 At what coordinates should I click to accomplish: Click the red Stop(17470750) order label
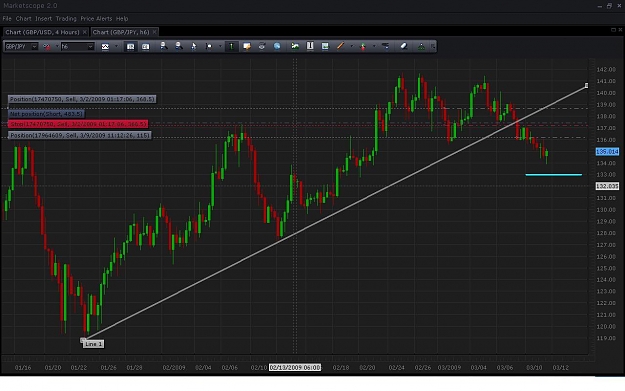point(78,124)
